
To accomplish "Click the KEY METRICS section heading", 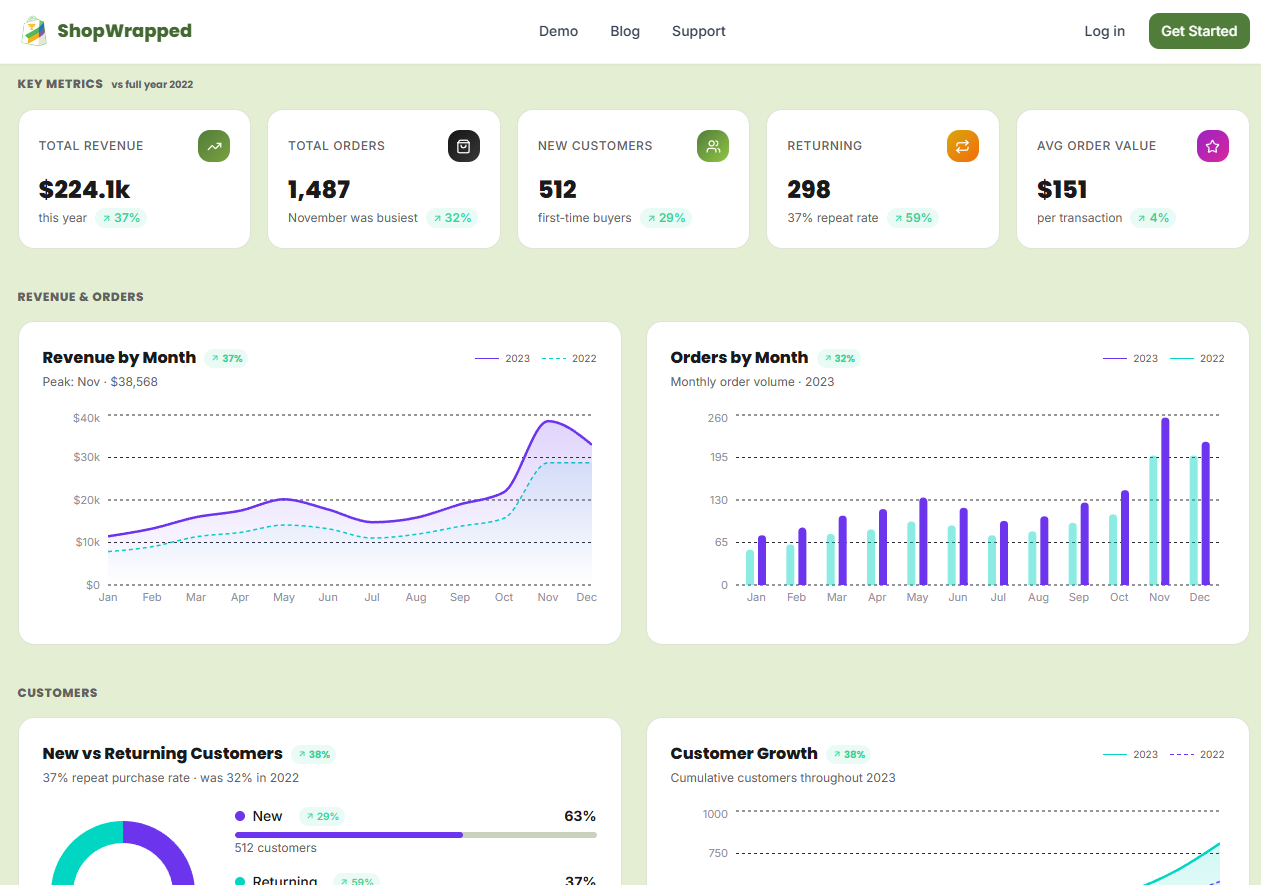I will [x=60, y=84].
